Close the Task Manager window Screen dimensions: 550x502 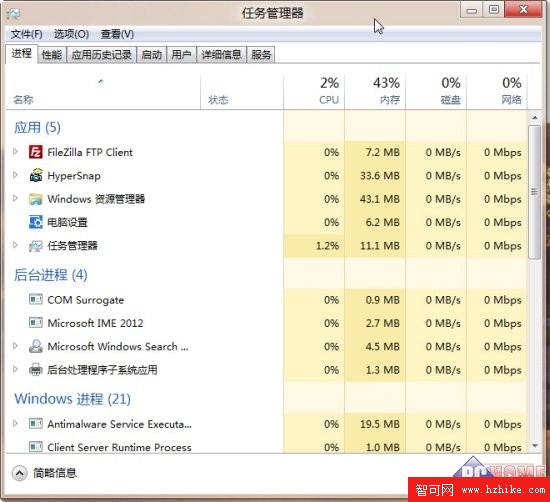click(523, 9)
